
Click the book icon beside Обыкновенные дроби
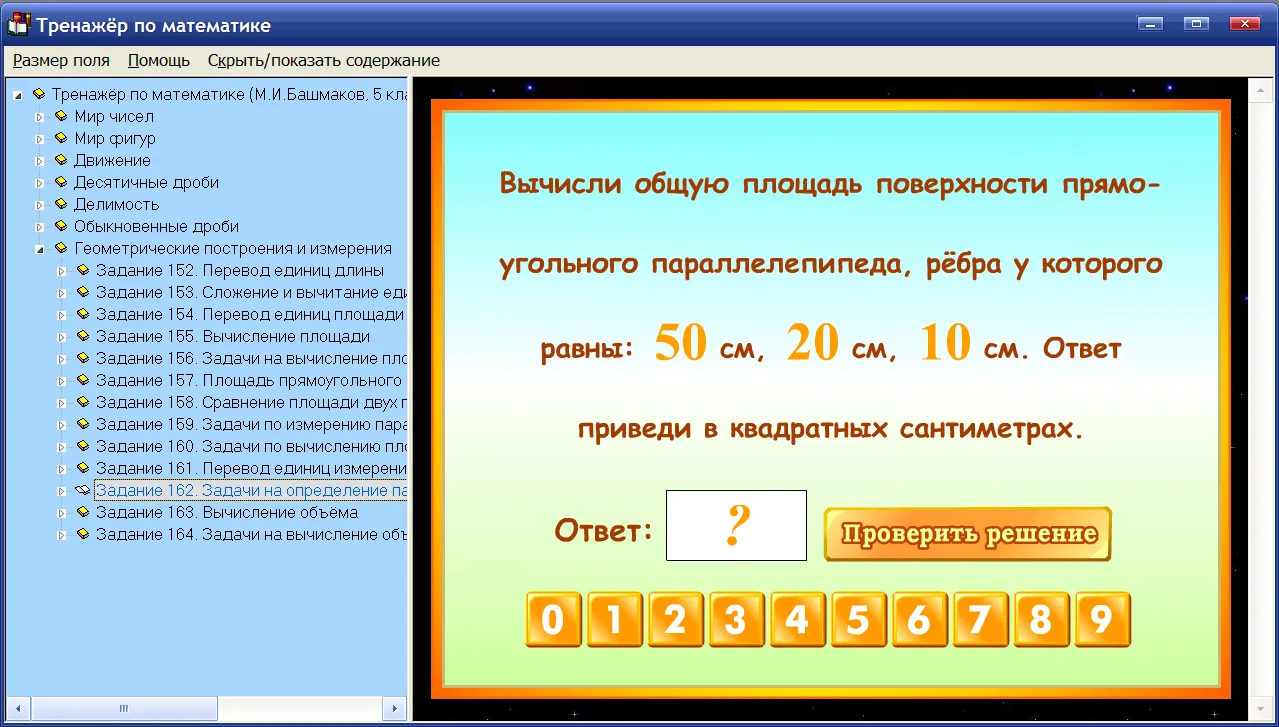60,226
